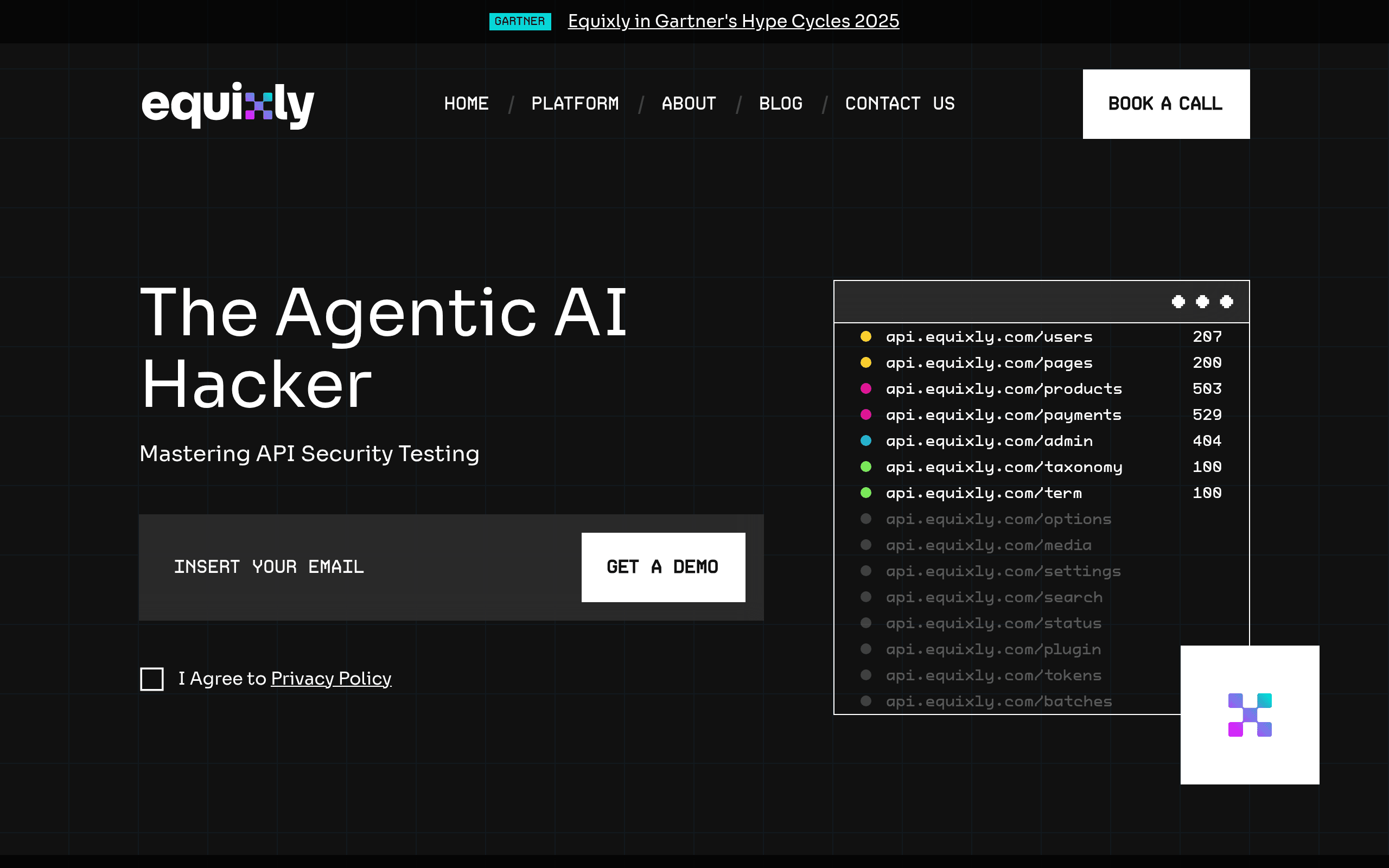
Task: Click pink status dot beside api.equixly.com/payments
Action: [x=865, y=414]
